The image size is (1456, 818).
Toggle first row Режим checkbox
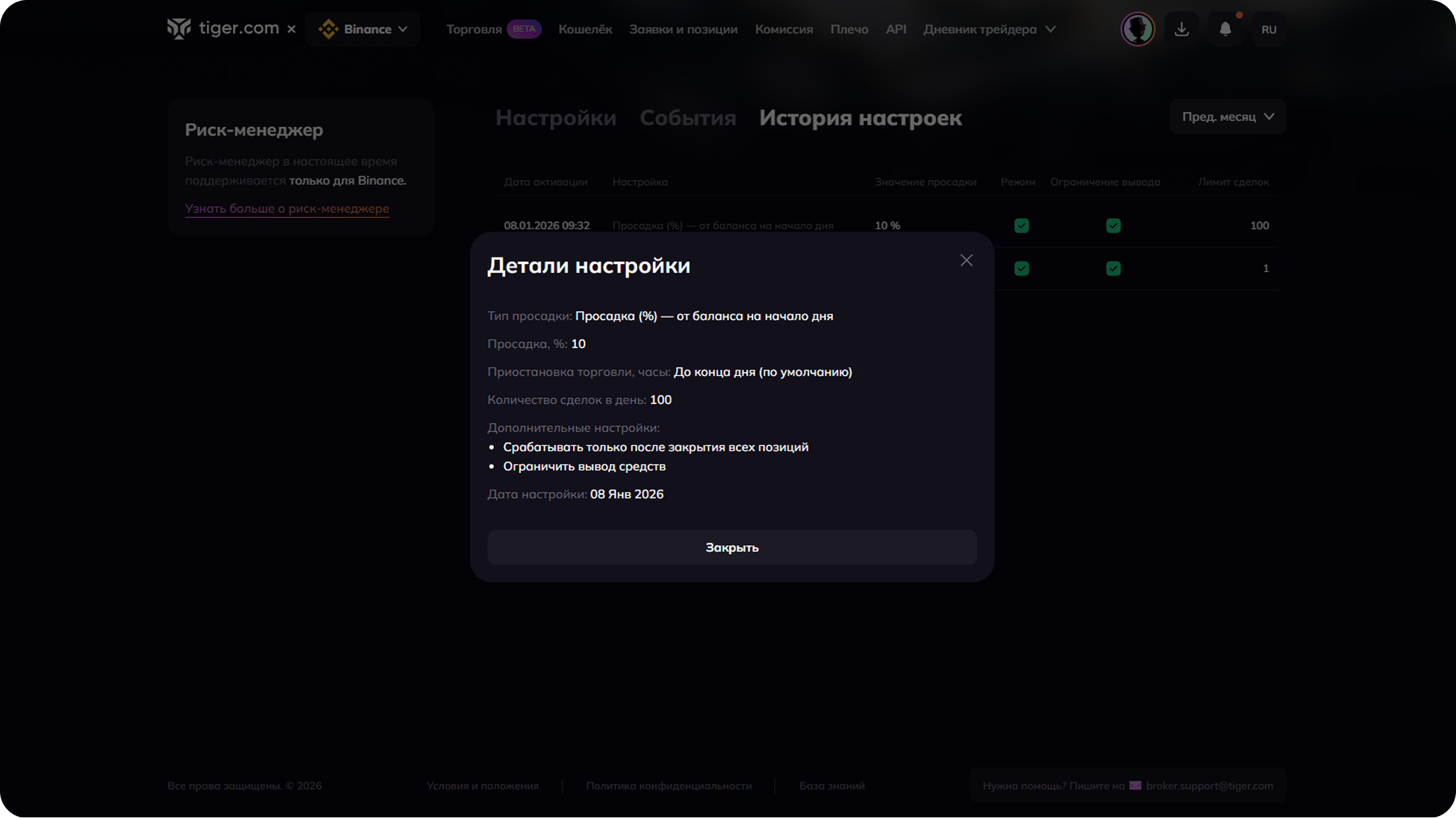[x=1021, y=226]
